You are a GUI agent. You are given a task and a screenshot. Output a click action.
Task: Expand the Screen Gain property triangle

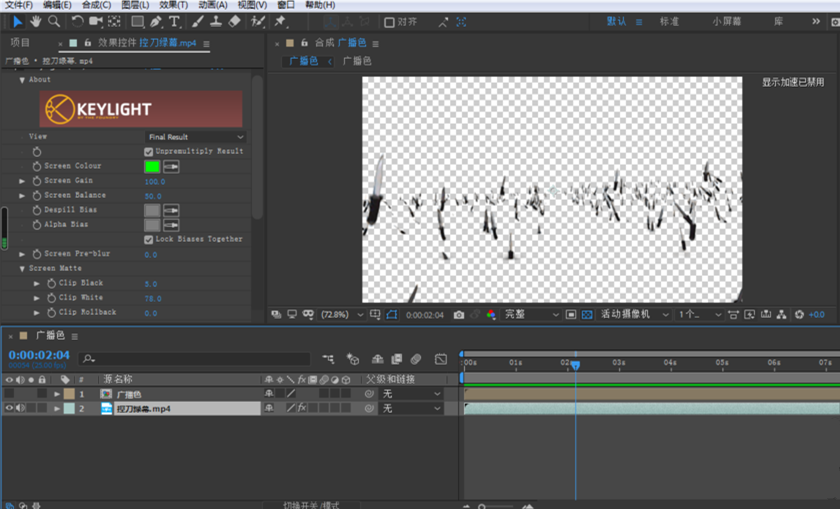coord(23,181)
